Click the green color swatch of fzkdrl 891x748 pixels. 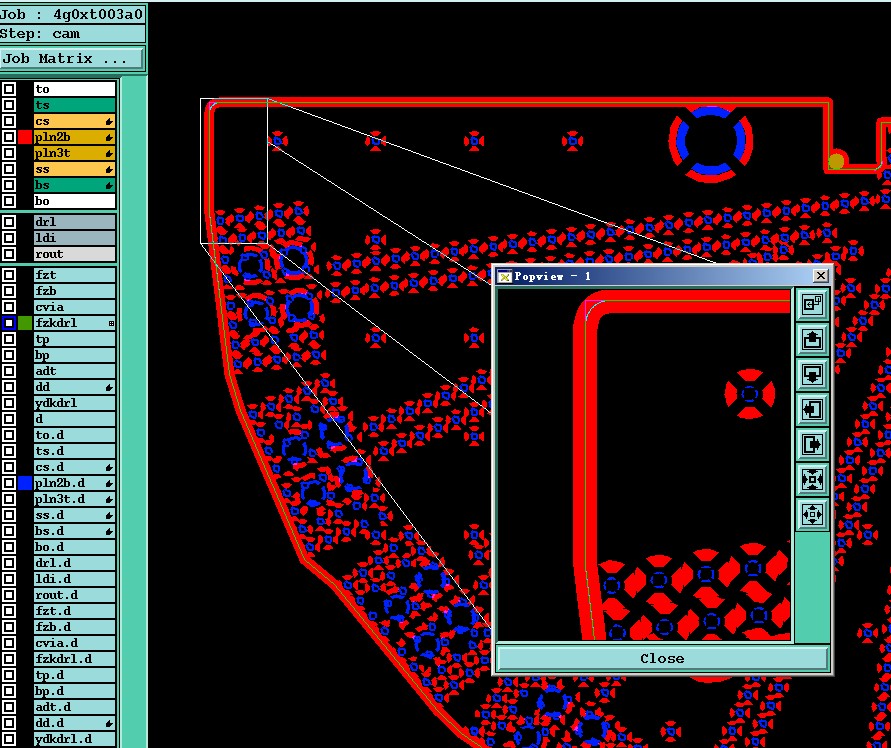tap(25, 323)
